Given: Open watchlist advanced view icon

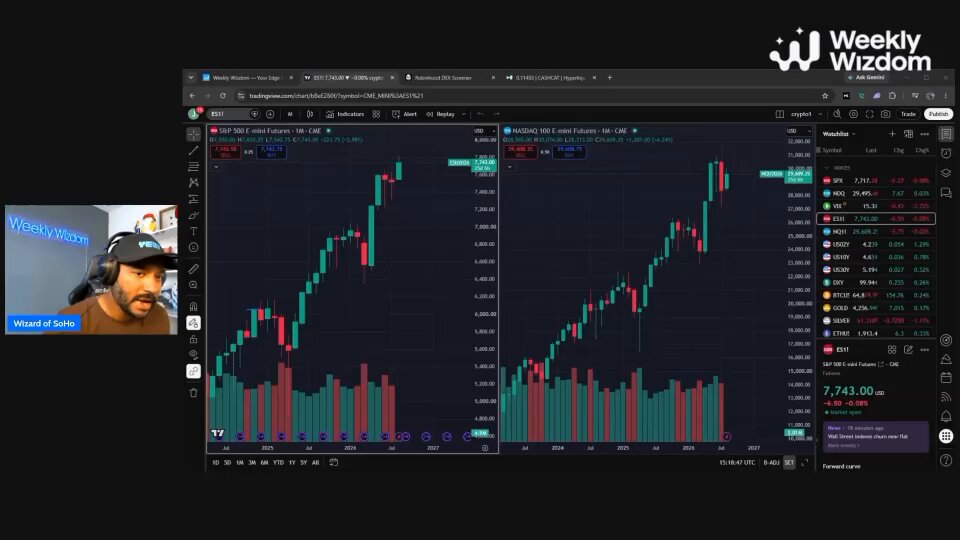Looking at the screenshot, I should pos(909,133).
